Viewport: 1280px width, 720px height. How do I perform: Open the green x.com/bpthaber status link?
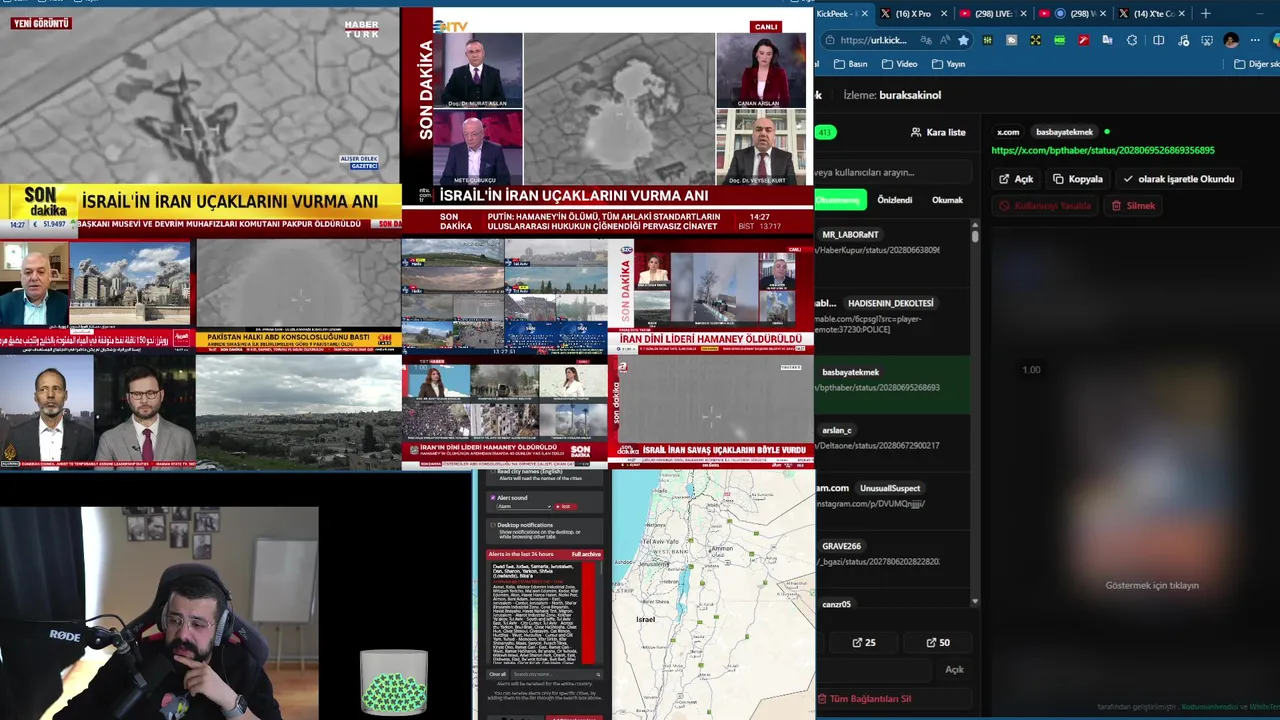click(1103, 150)
